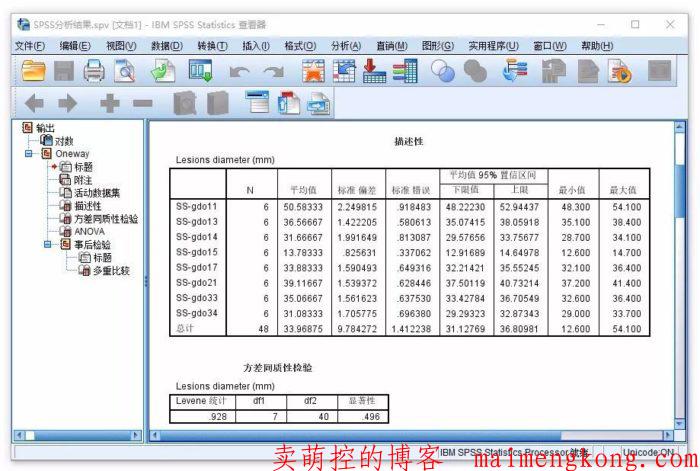Select 多重比较 in the outline tree
The height and width of the screenshot is (471, 700).
[x=110, y=270]
